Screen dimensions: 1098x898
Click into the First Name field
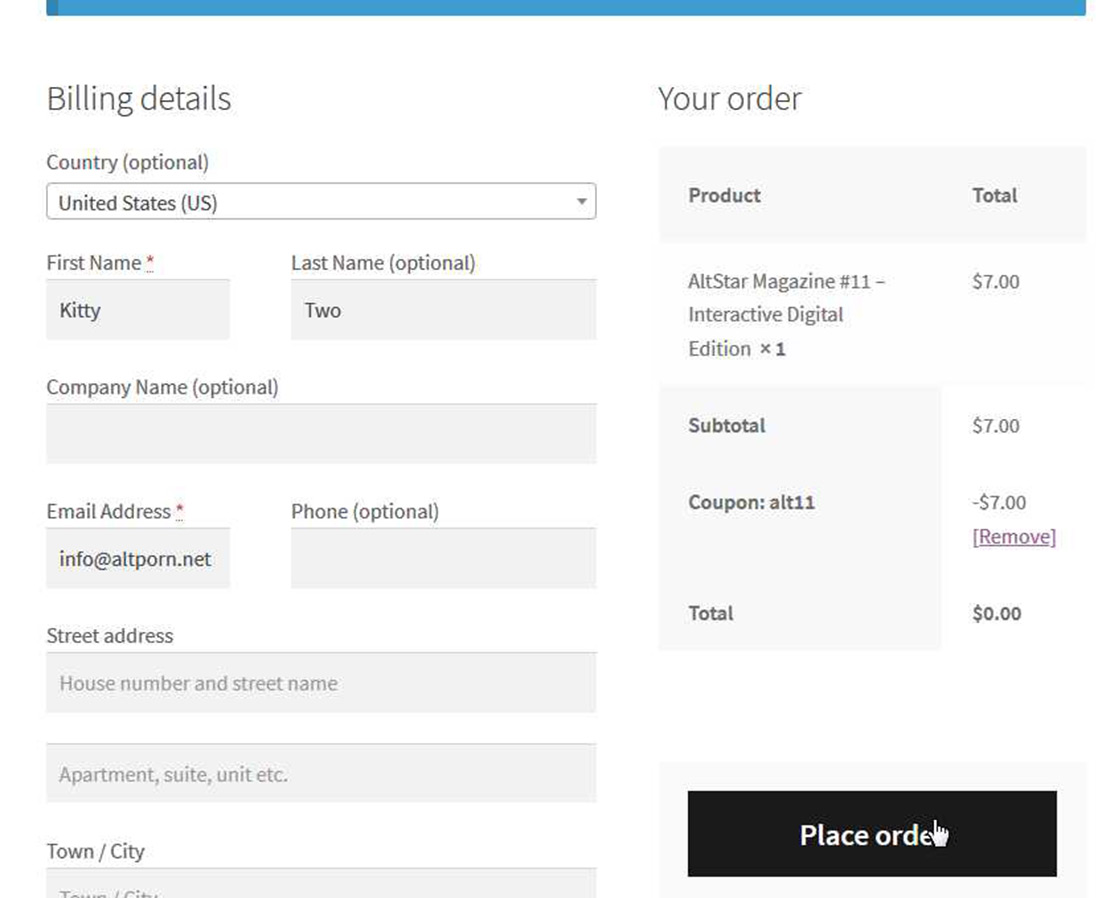pos(138,310)
